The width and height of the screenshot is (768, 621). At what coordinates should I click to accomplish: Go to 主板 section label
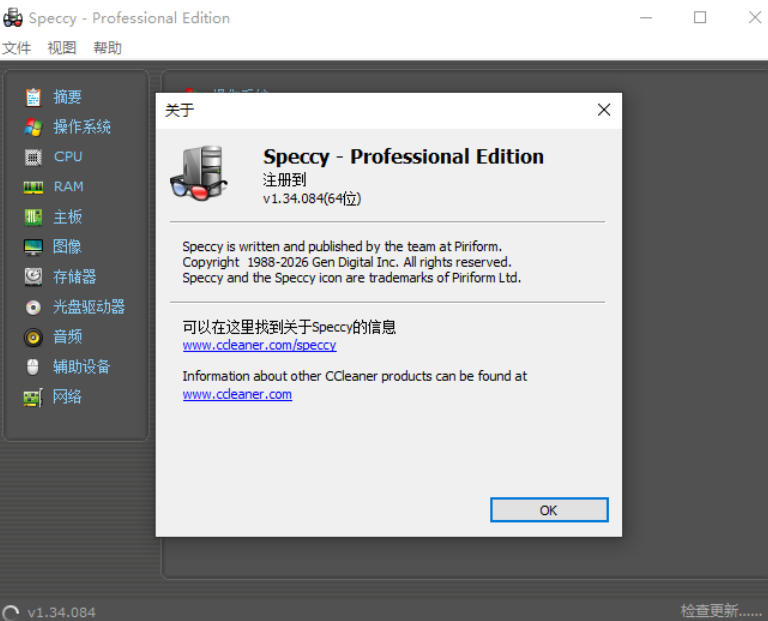67,217
